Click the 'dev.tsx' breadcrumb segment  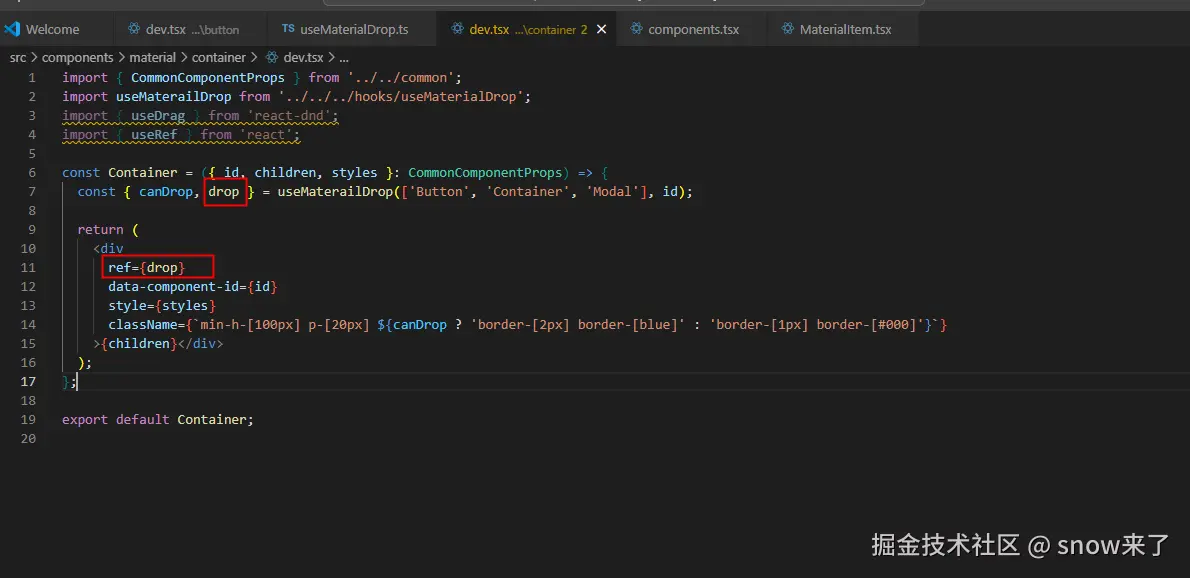coord(303,58)
